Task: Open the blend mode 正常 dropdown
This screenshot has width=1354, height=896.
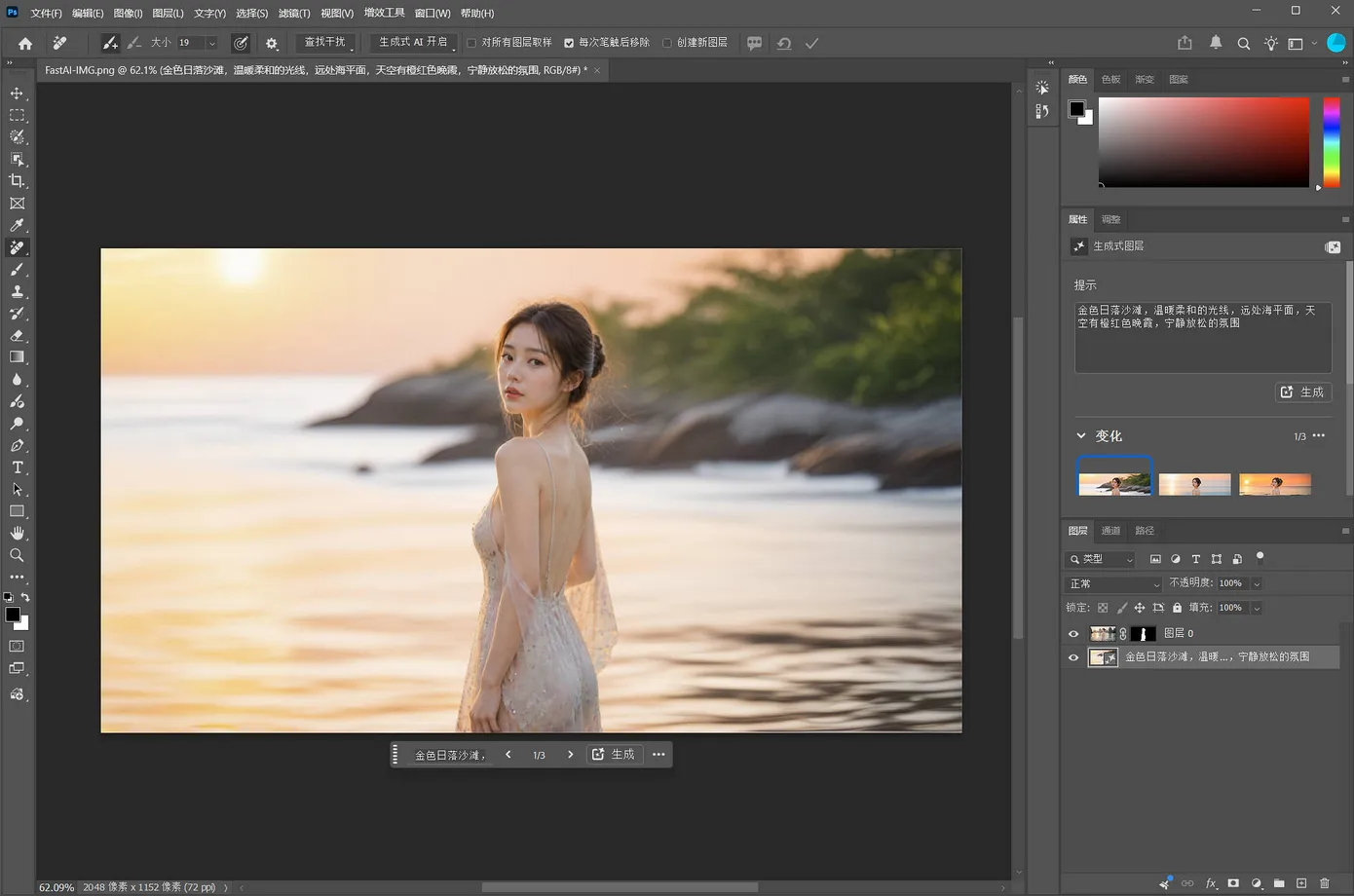Action: [x=1114, y=583]
